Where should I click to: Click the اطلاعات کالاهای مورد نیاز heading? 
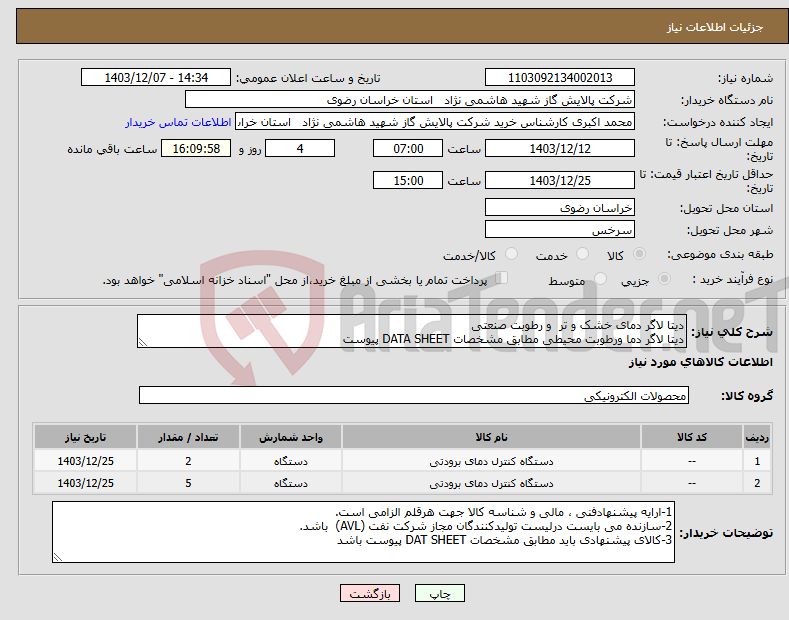tap(700, 362)
